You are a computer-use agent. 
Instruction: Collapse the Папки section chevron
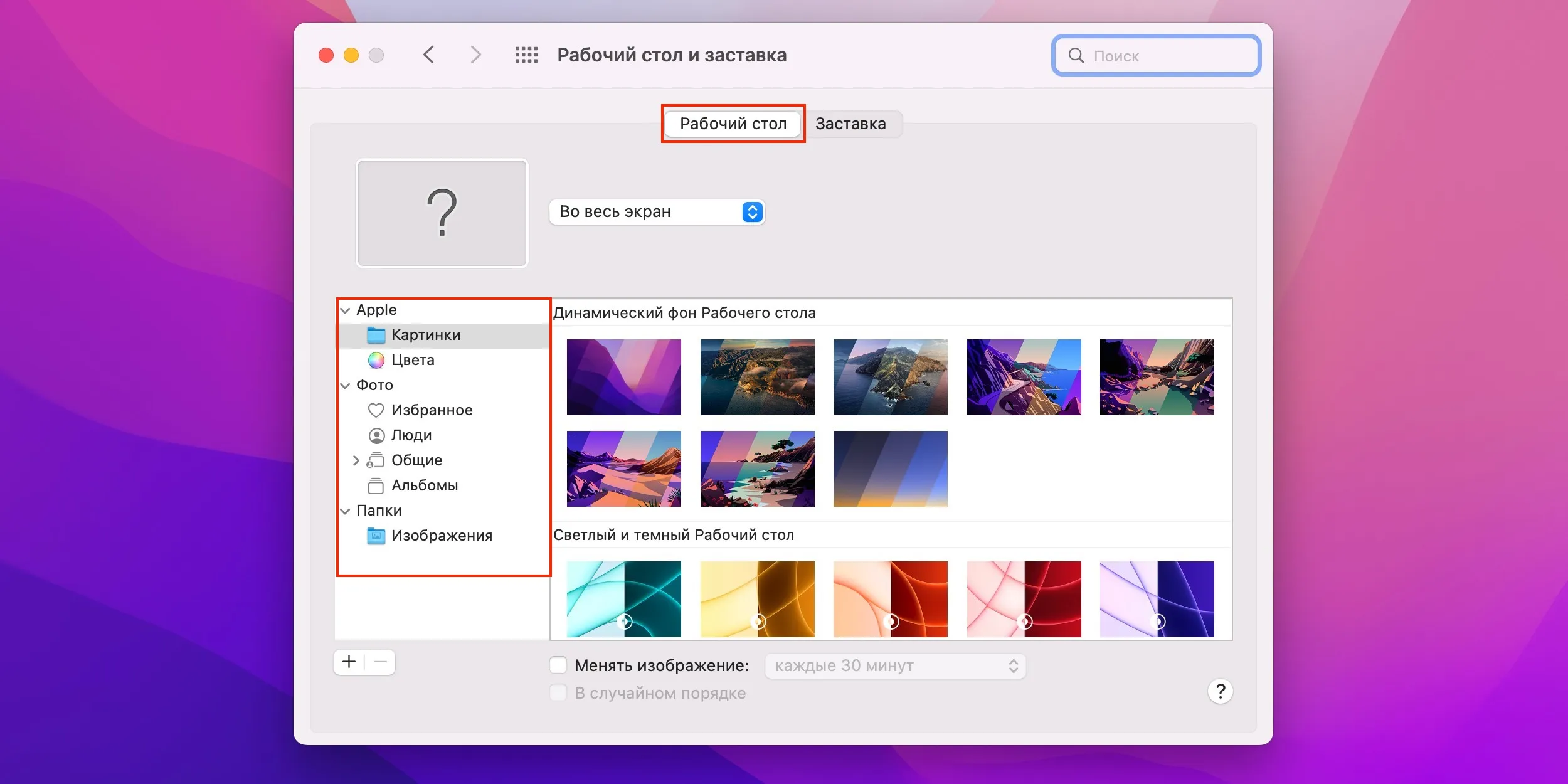[x=345, y=511]
